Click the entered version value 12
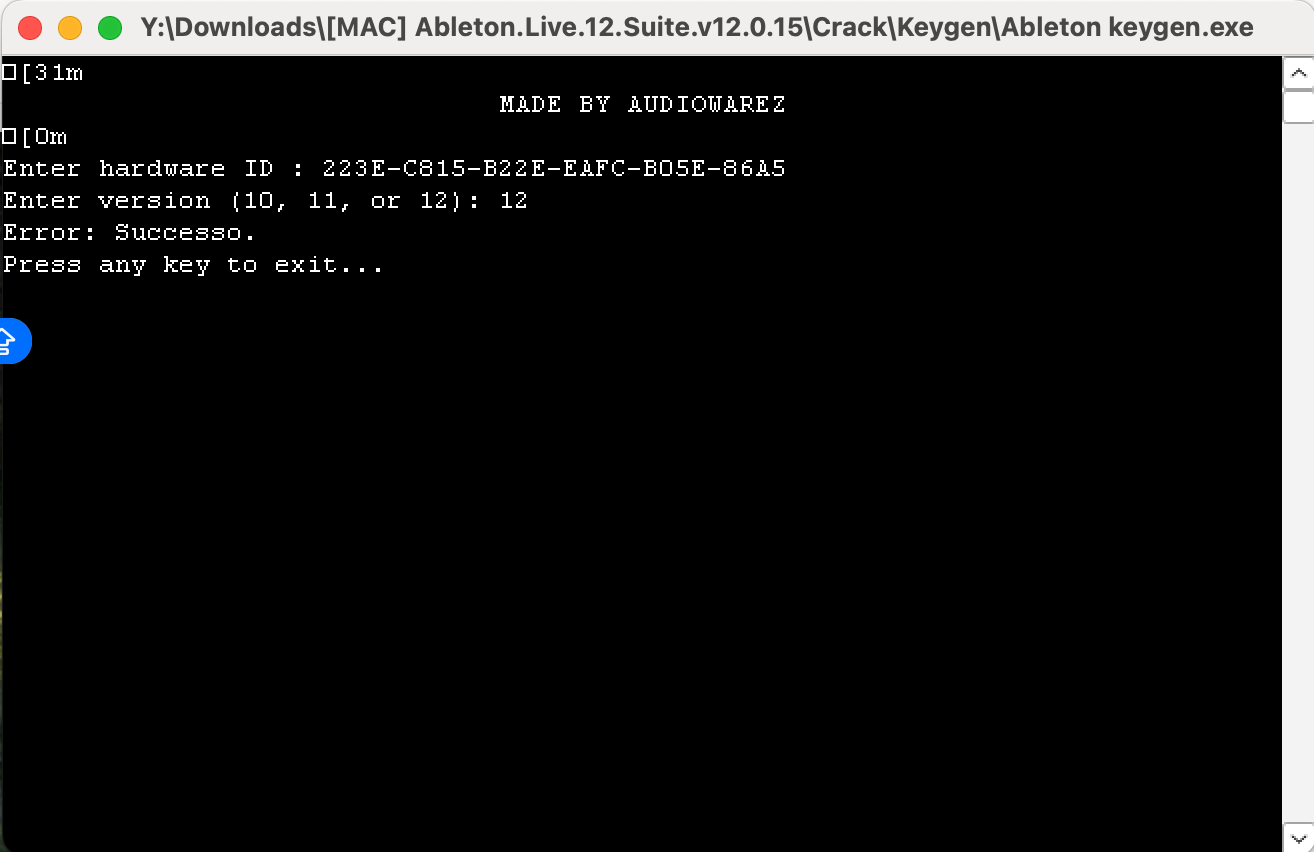The width and height of the screenshot is (1314, 852). 514,200
